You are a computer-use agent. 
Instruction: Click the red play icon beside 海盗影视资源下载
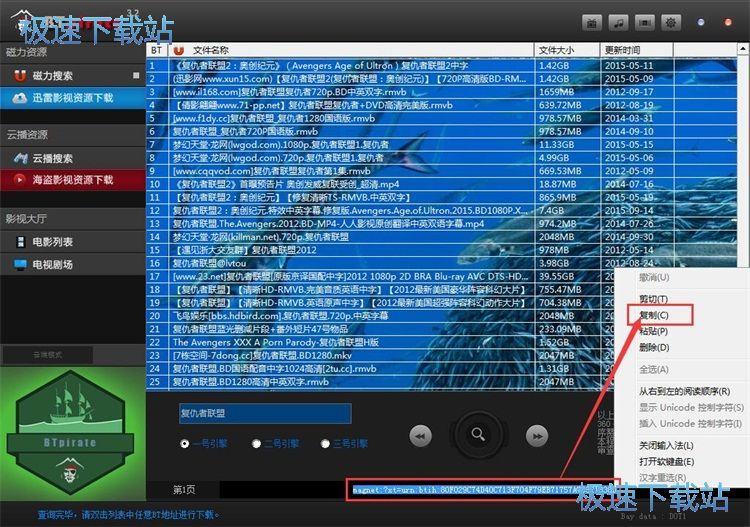coord(20,180)
